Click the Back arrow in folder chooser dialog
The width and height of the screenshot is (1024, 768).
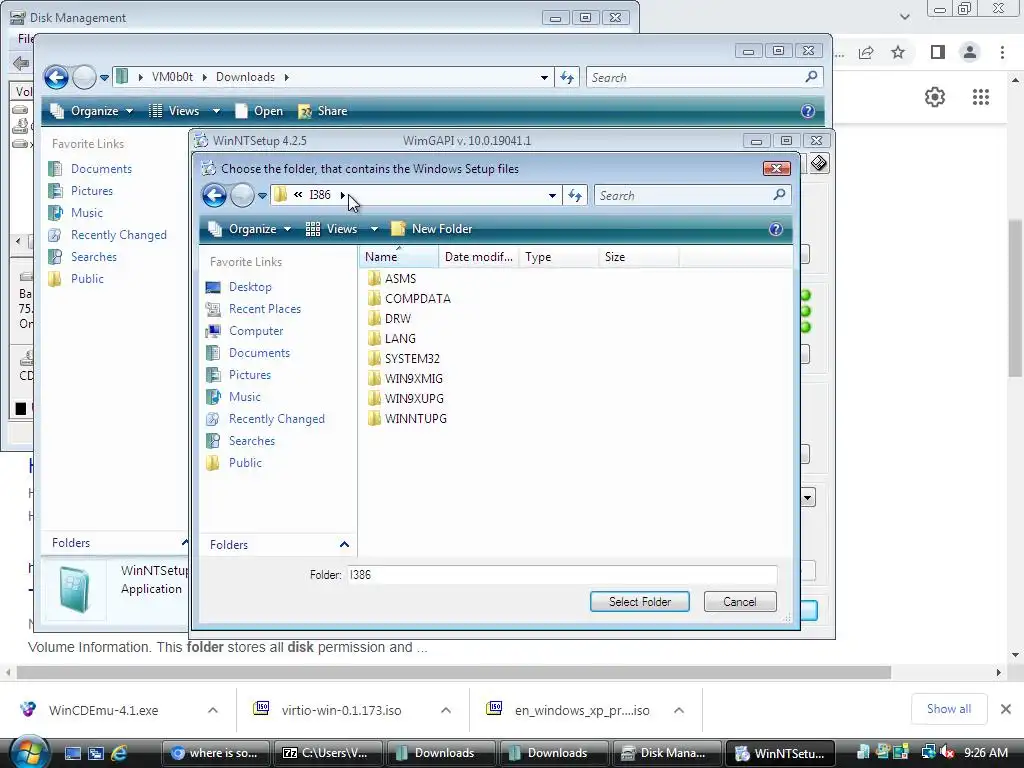[x=214, y=195]
